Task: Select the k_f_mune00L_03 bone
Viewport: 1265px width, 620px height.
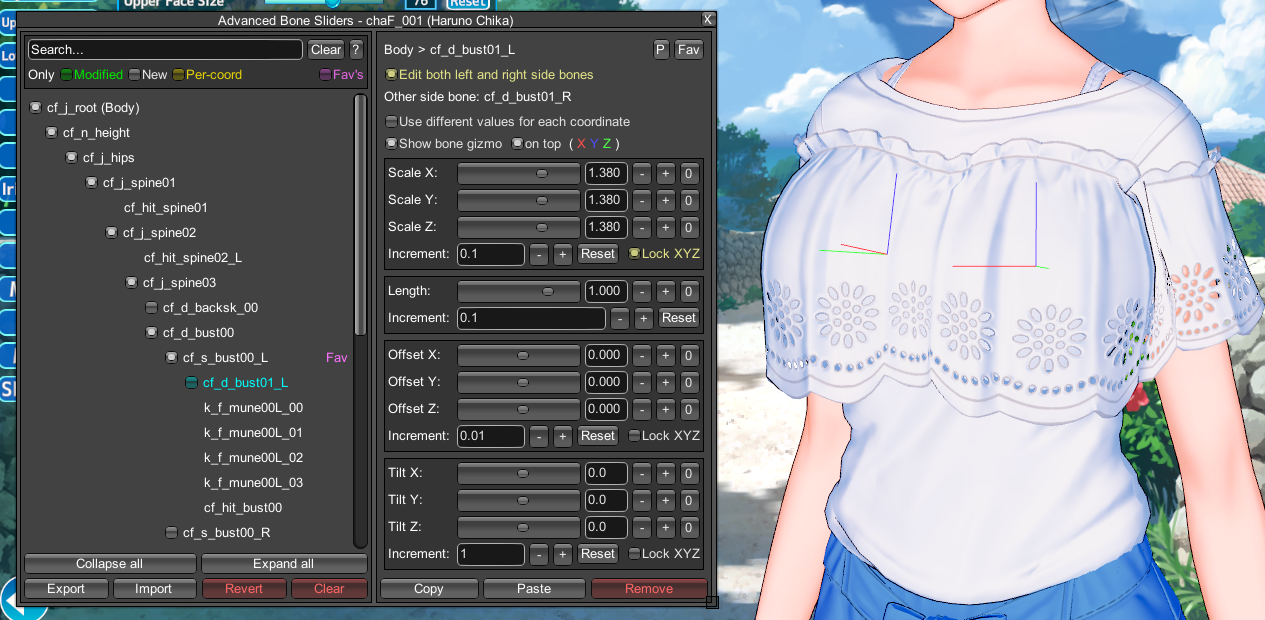Action: coord(253,482)
